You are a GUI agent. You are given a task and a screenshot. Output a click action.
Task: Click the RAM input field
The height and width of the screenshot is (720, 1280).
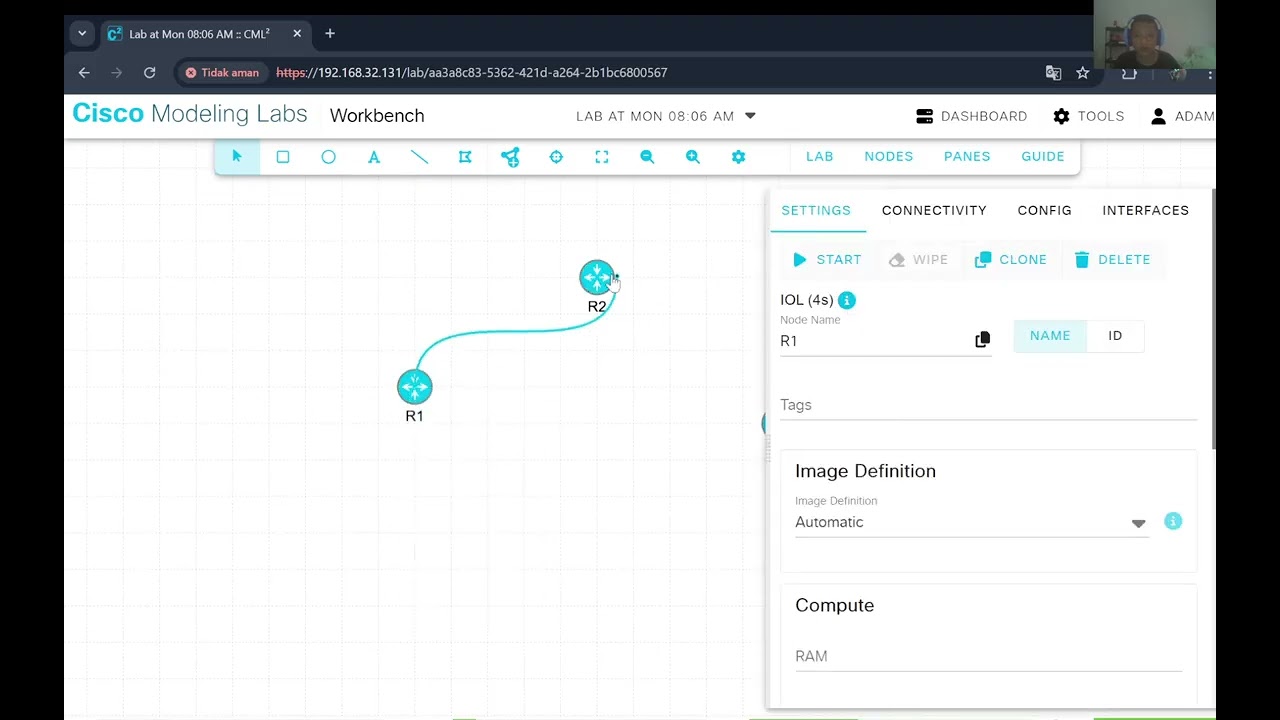[x=988, y=656]
